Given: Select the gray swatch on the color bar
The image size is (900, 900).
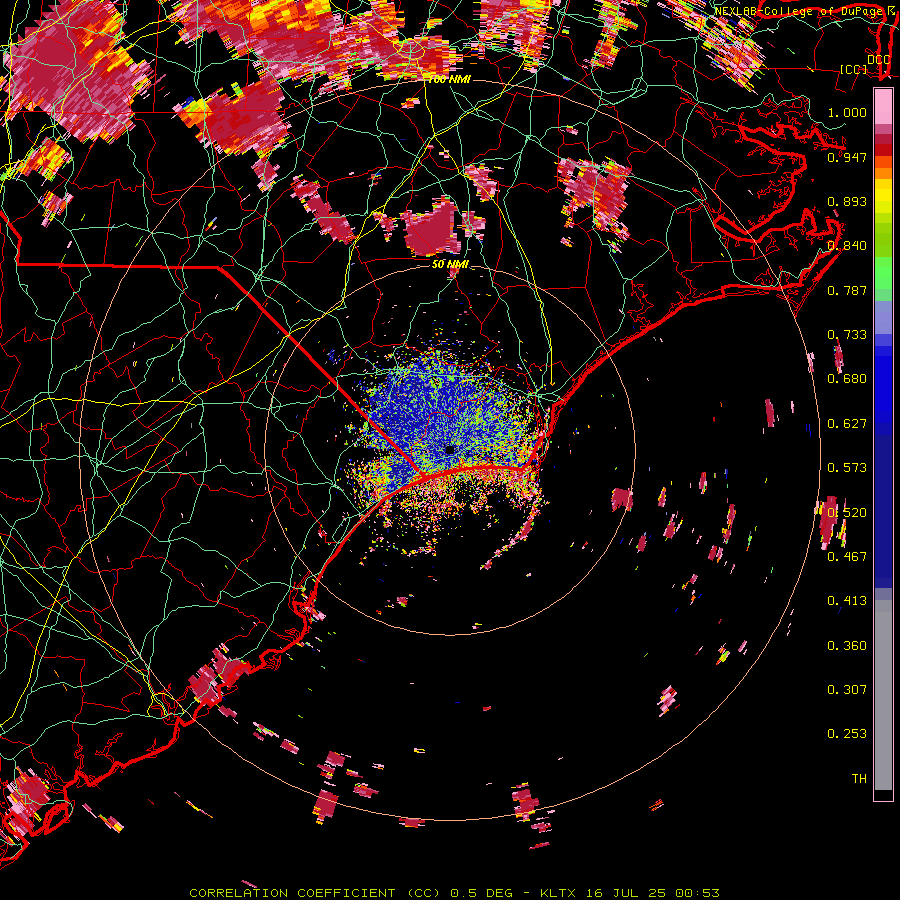Looking at the screenshot, I should 883,695.
